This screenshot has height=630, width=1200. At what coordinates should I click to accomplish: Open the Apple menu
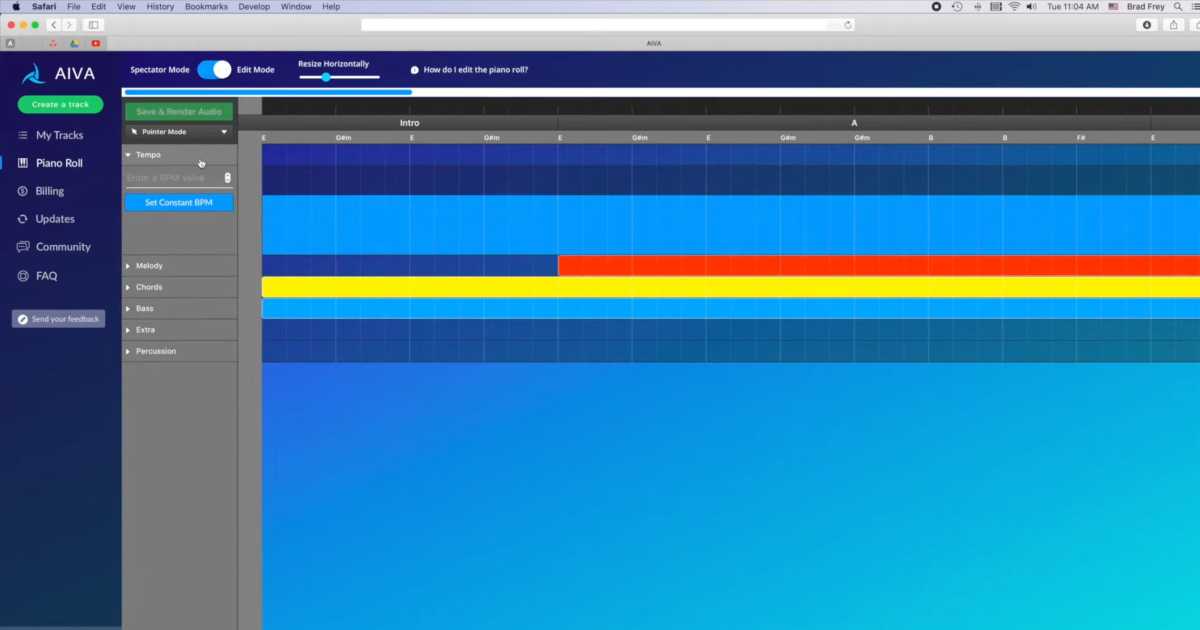pos(15,6)
